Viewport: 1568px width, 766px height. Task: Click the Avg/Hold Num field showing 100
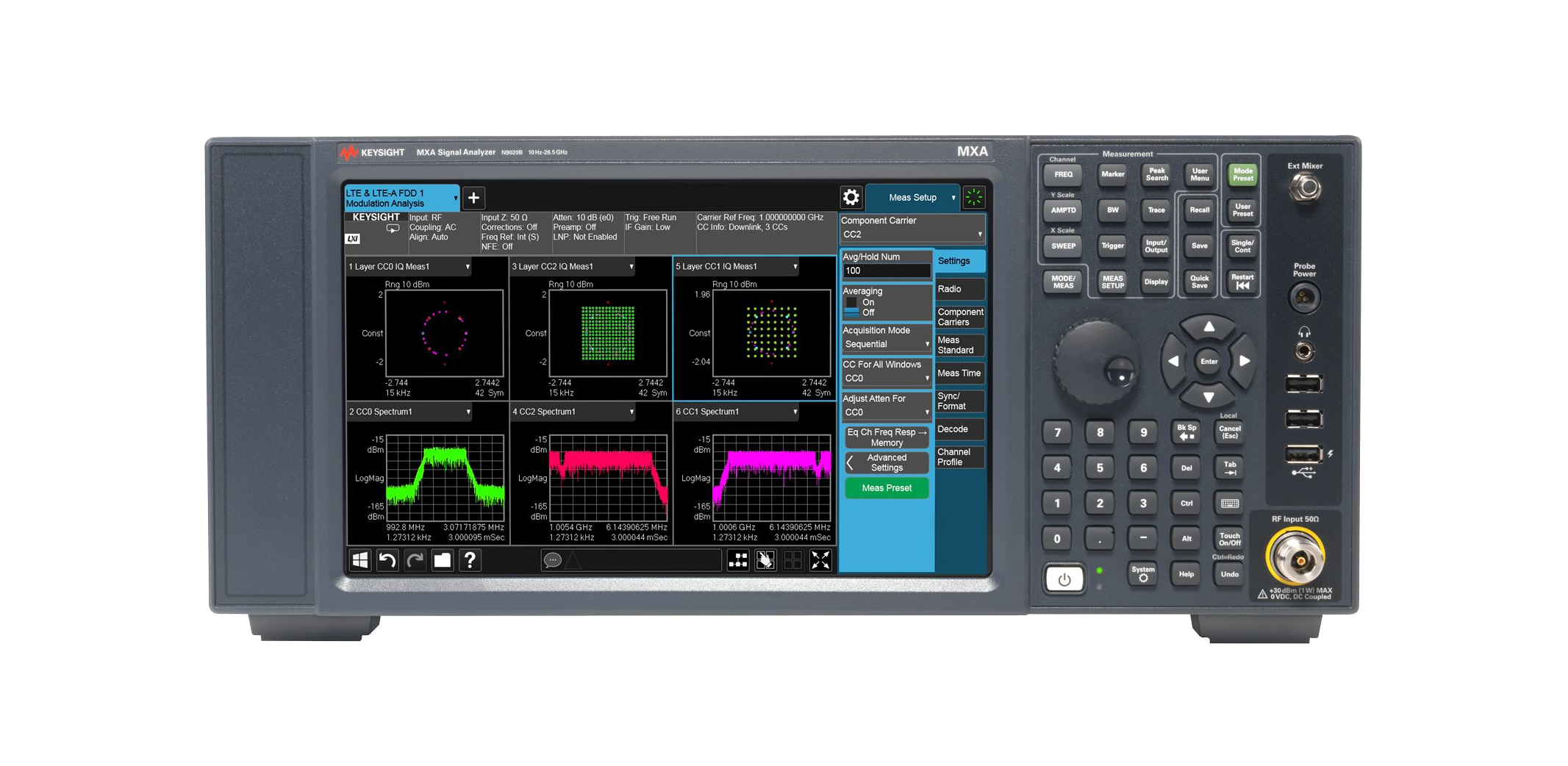(887, 271)
